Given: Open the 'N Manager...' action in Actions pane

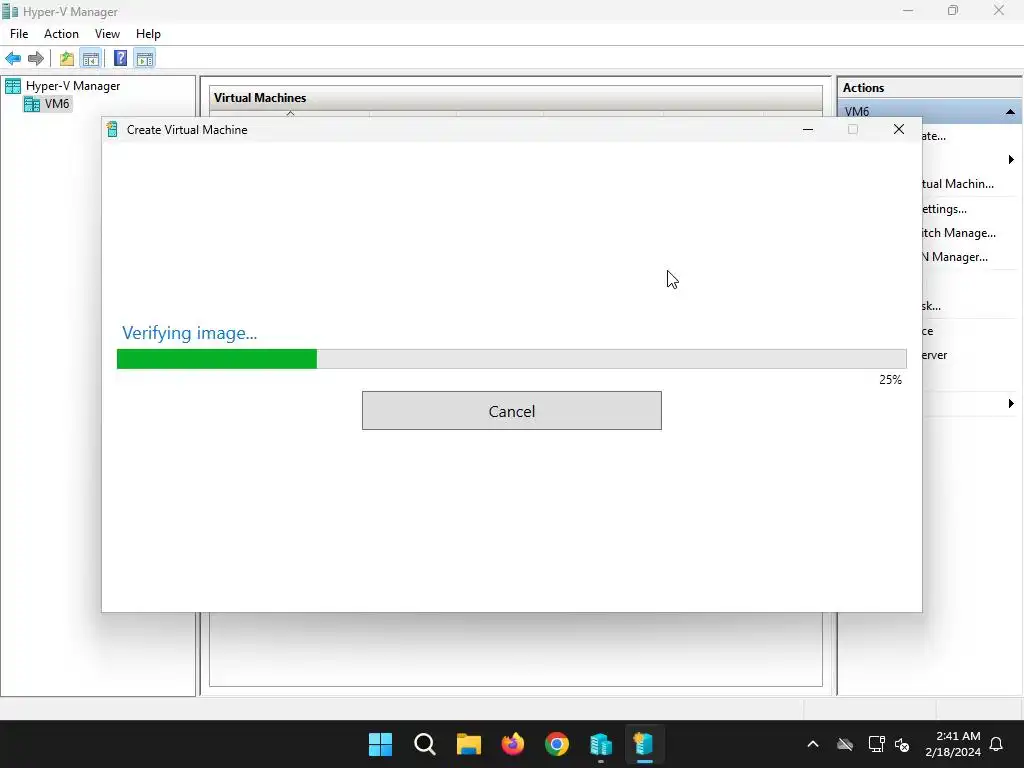Looking at the screenshot, I should [x=955, y=257].
